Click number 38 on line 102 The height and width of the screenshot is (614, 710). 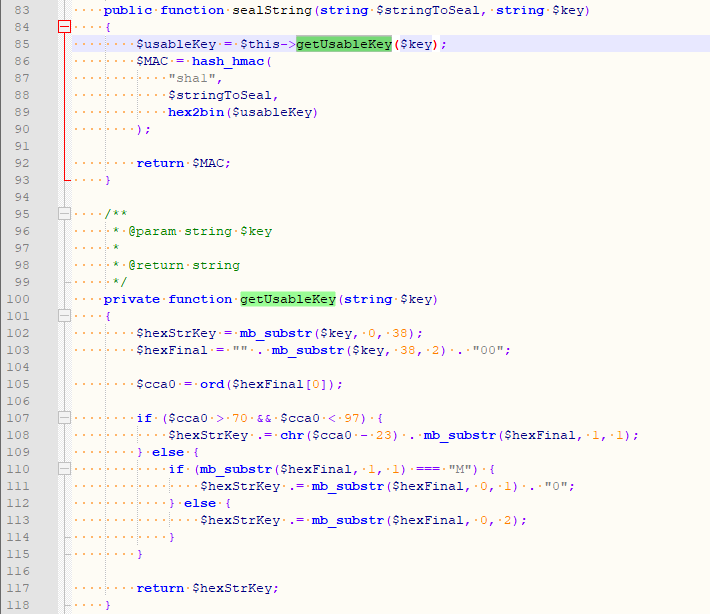[x=399, y=333]
